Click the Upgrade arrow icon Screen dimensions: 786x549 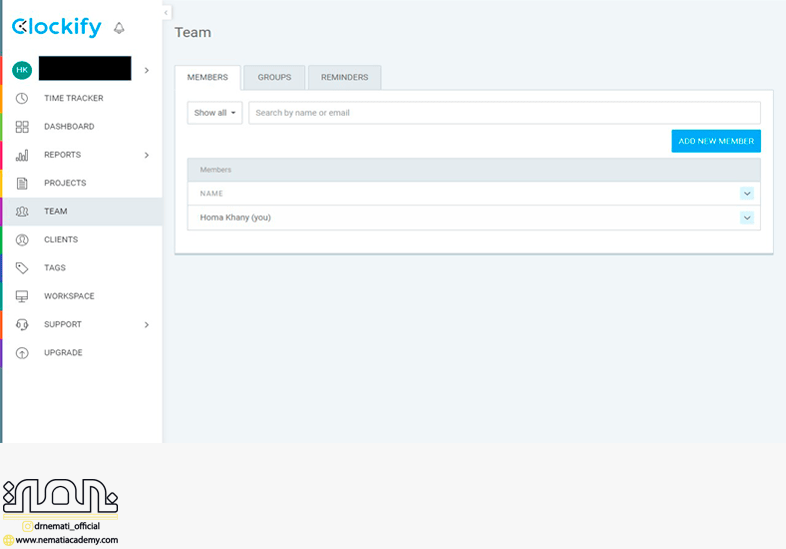coord(22,353)
